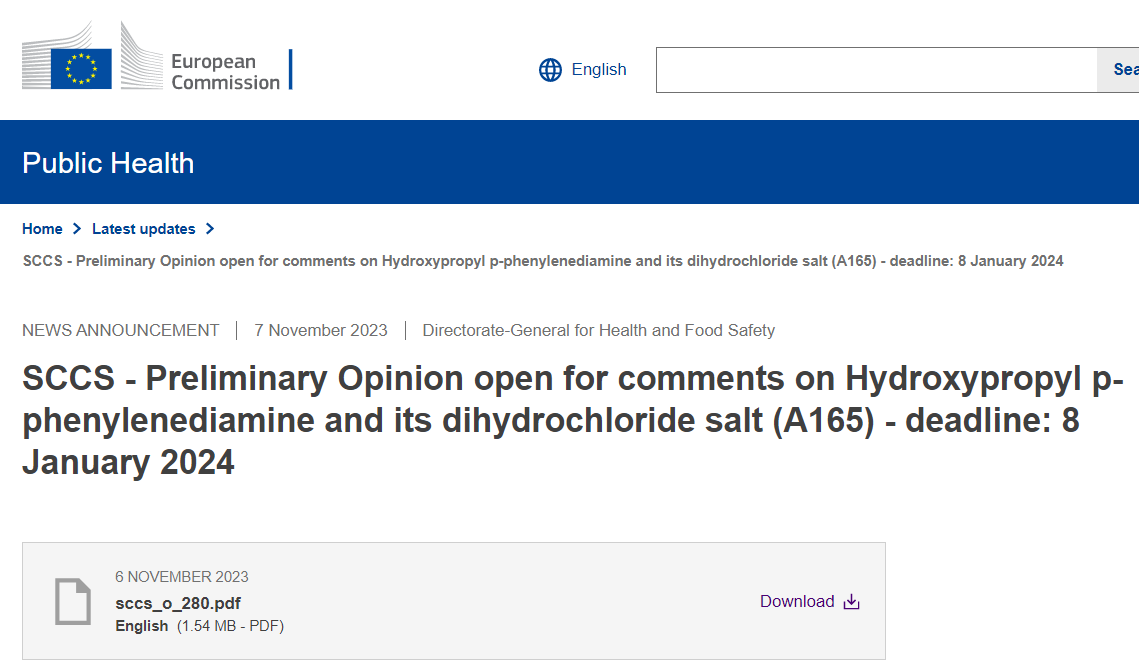Go to the Home breadcrumb

pyautogui.click(x=42, y=229)
